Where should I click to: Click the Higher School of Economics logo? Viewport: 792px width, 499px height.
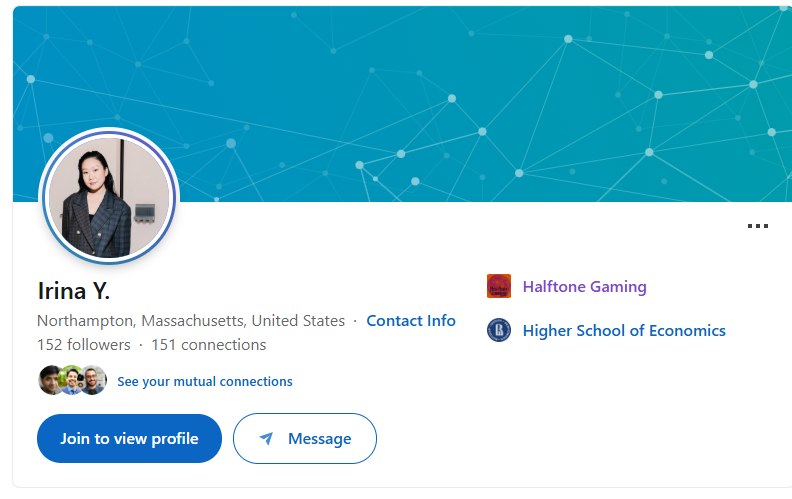499,330
